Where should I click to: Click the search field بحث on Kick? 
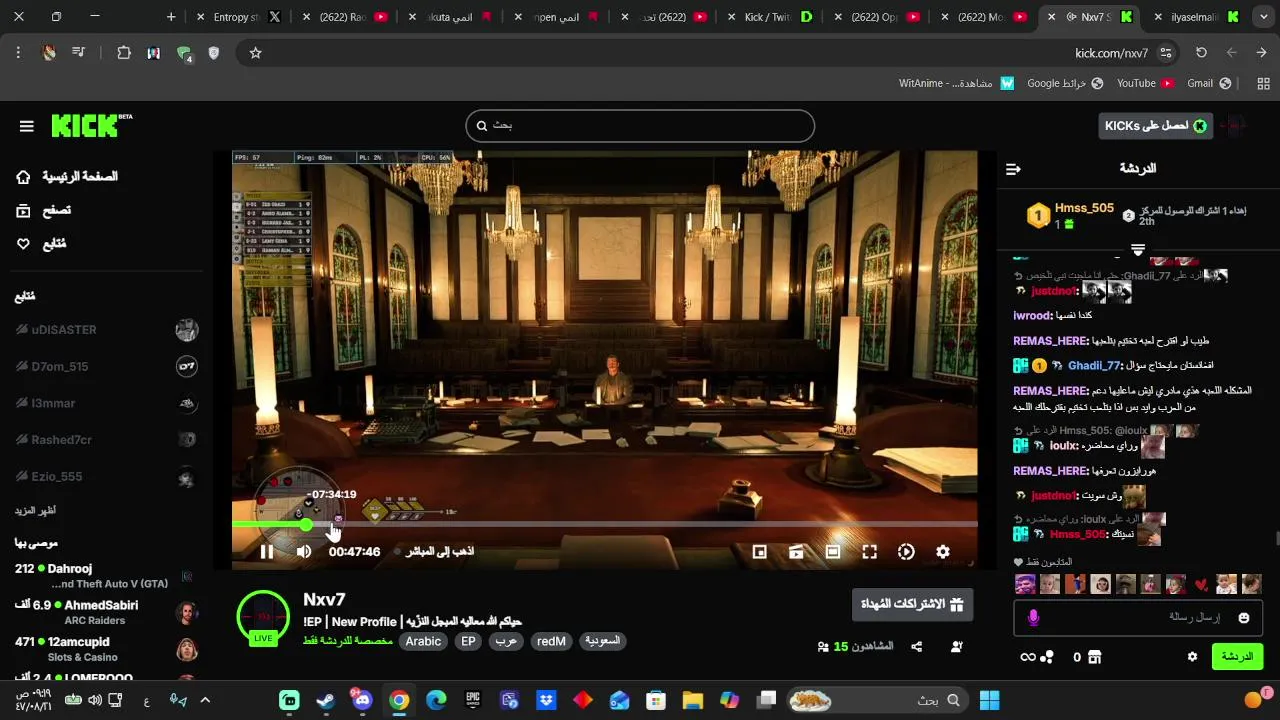(640, 126)
